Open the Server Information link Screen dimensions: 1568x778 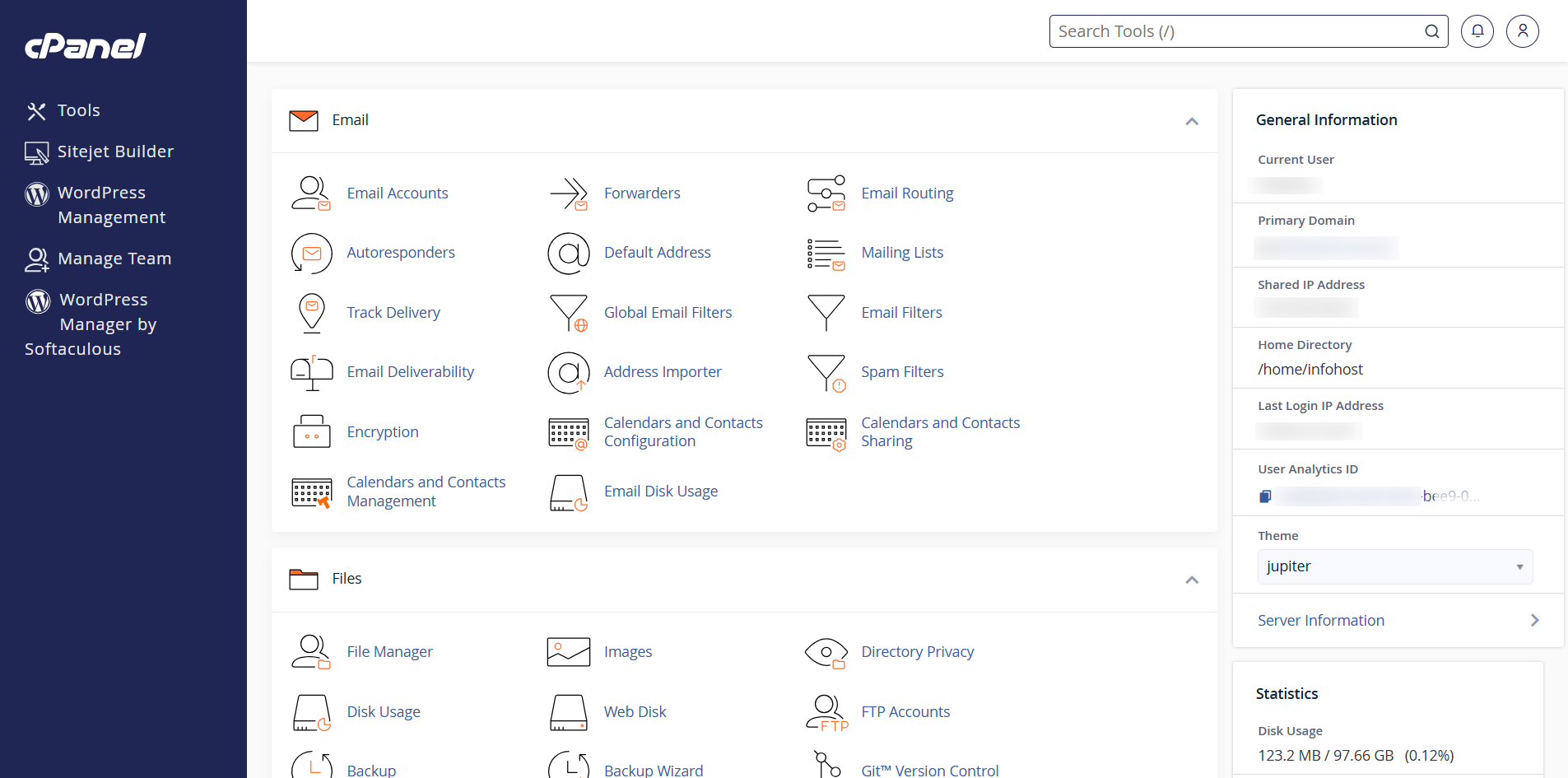coord(1321,621)
